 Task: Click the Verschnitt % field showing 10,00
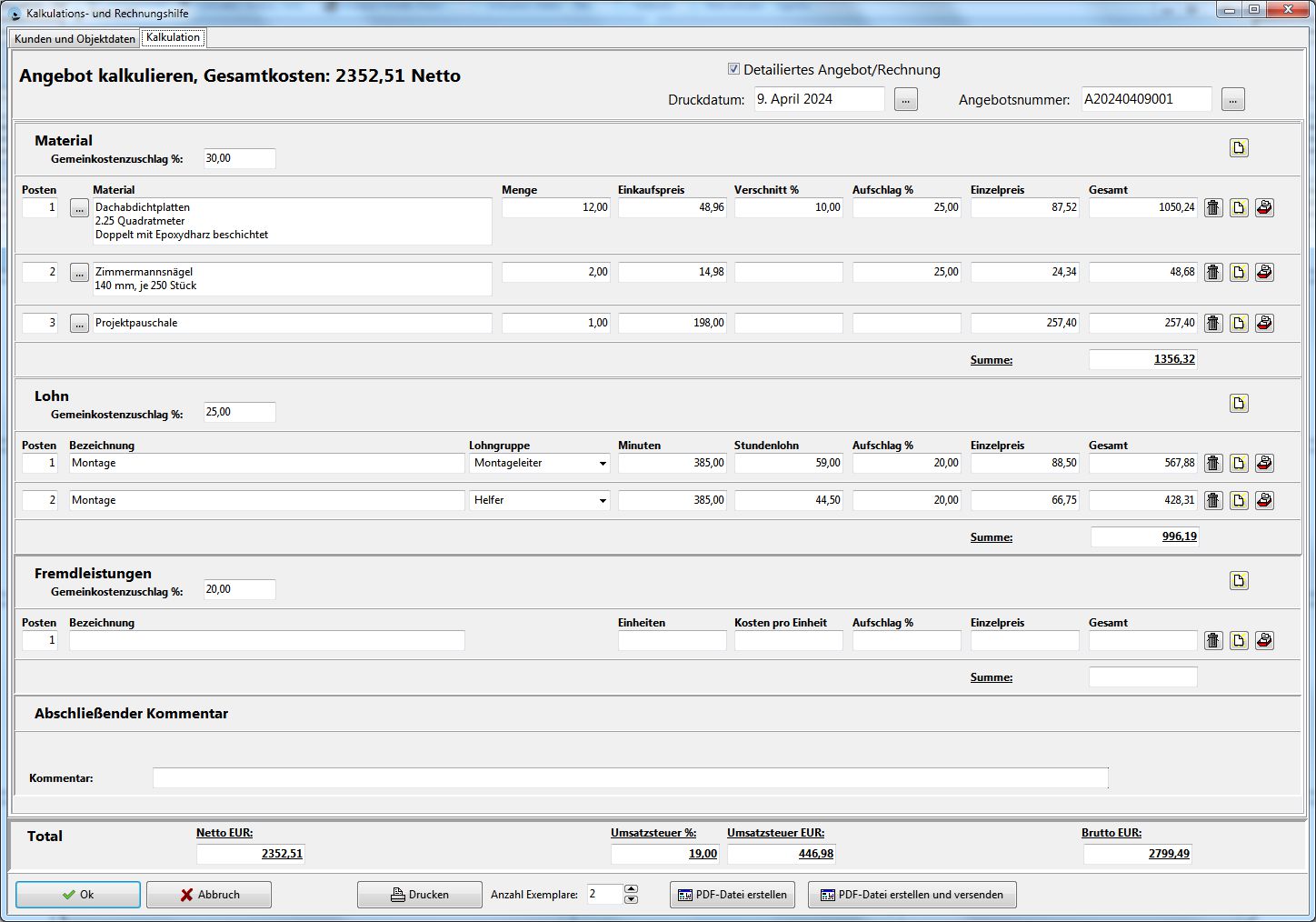(789, 208)
